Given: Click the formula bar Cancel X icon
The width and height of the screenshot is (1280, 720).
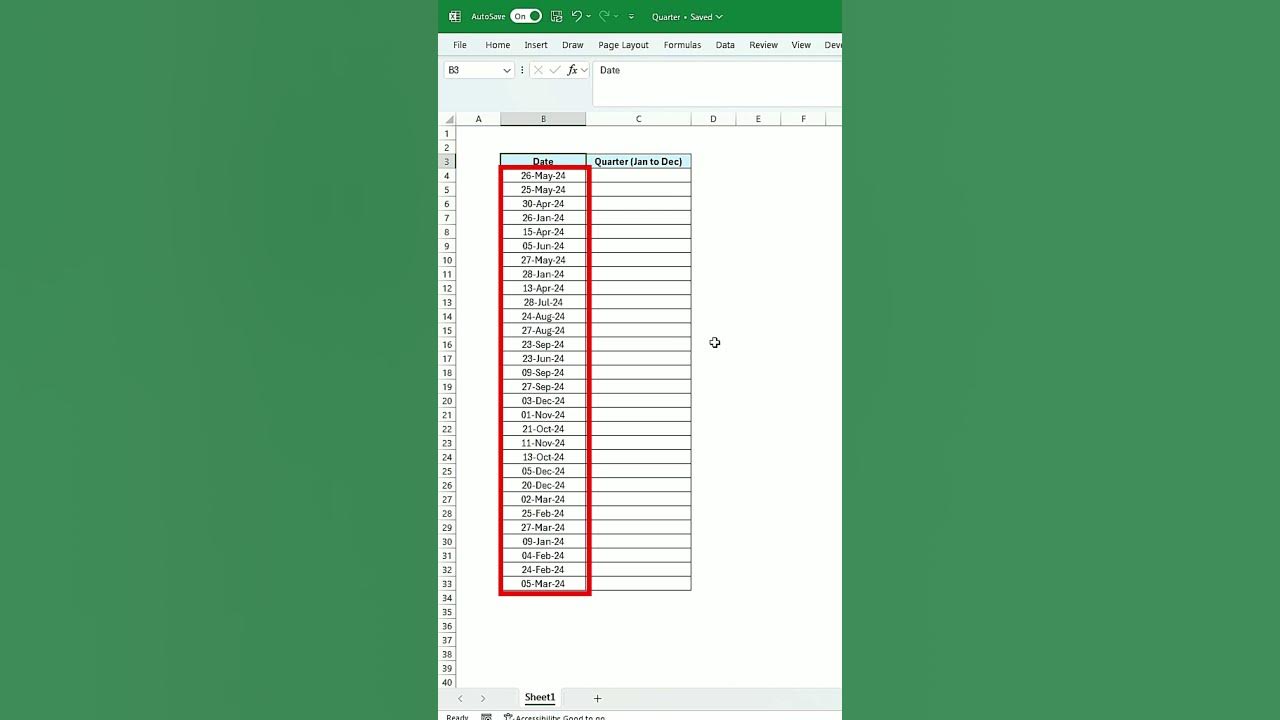Looking at the screenshot, I should [538, 70].
